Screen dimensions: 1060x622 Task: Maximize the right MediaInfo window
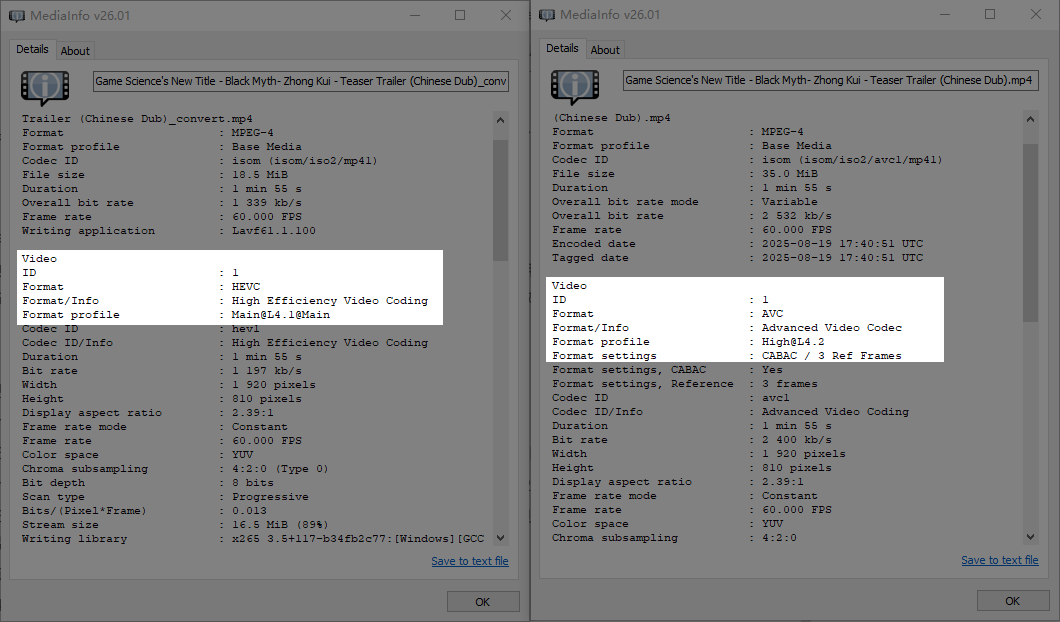990,14
